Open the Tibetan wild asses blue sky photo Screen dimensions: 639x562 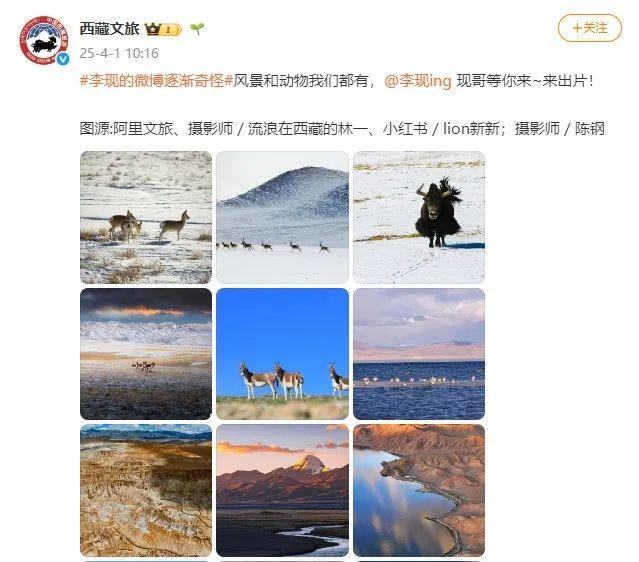[282, 354]
